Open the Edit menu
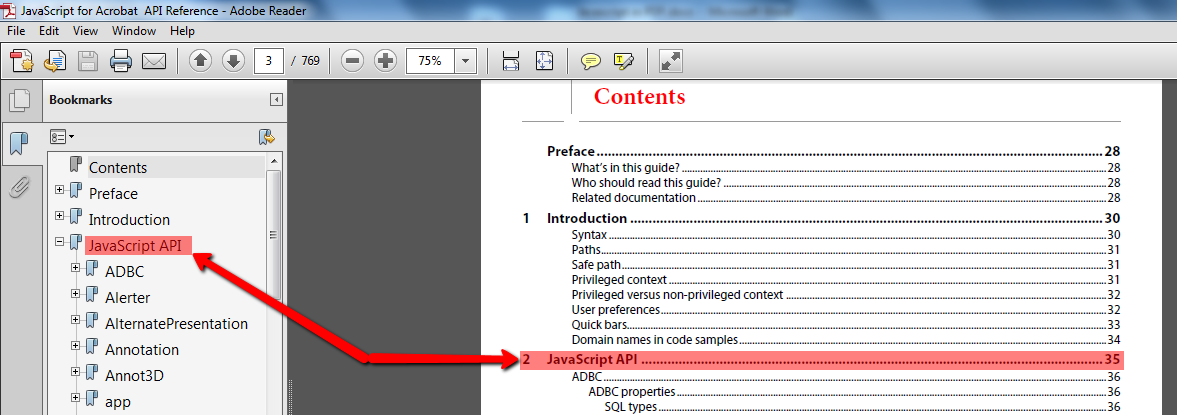The image size is (1177, 415). click(x=49, y=31)
